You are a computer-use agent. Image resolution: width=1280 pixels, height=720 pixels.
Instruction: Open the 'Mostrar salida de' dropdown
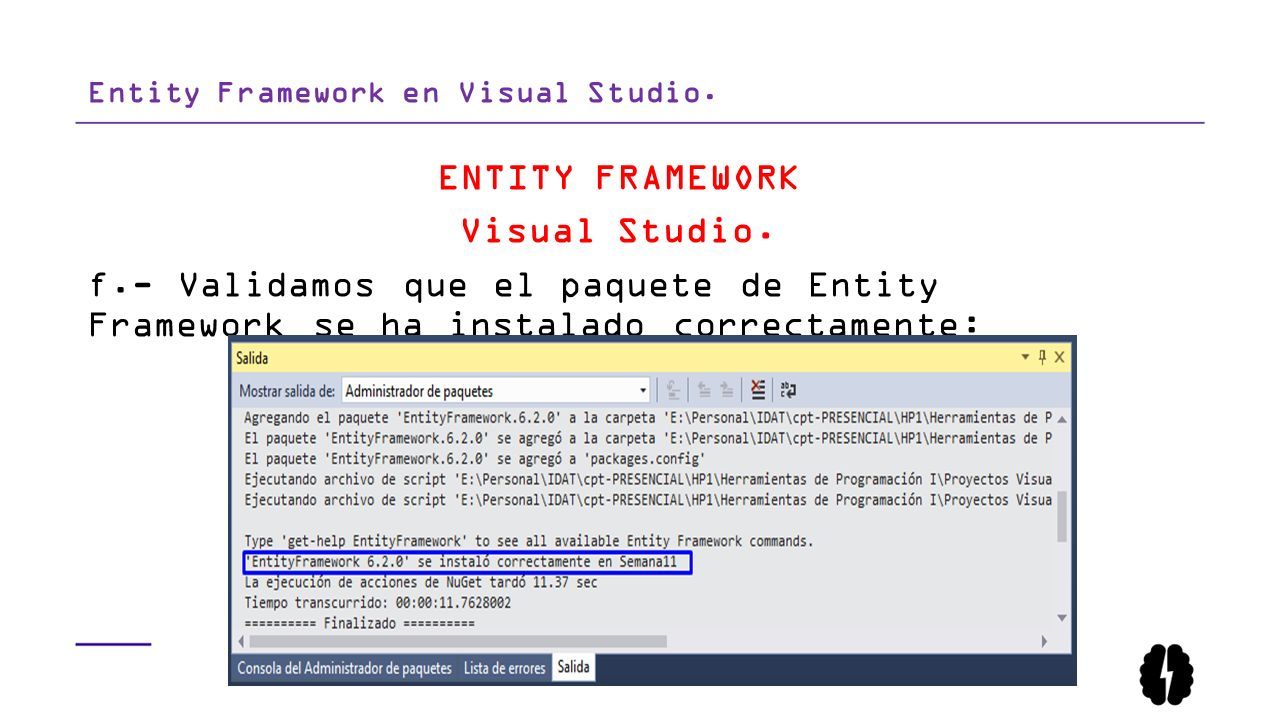click(496, 391)
